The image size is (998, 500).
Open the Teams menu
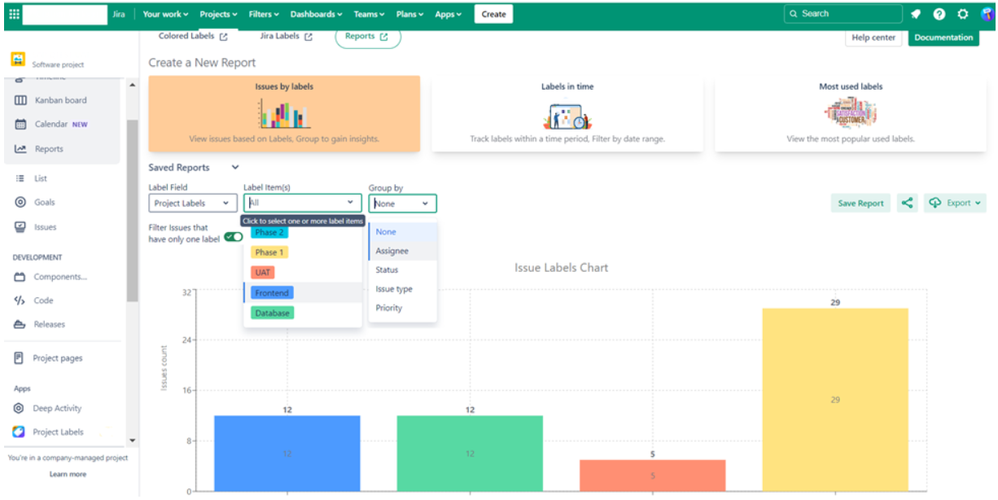[369, 14]
